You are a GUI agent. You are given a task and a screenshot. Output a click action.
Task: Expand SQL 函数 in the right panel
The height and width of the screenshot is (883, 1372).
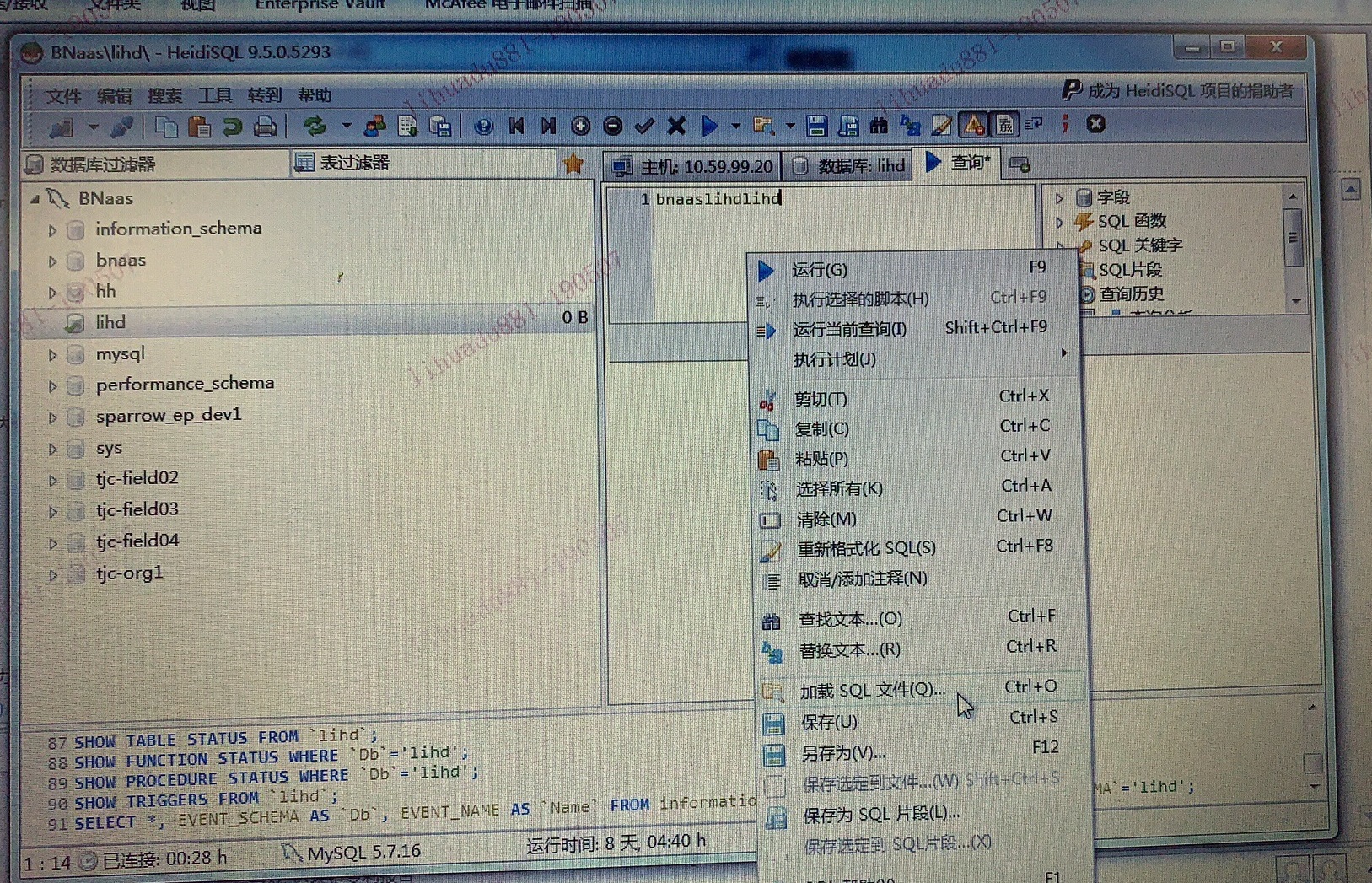coord(1059,221)
